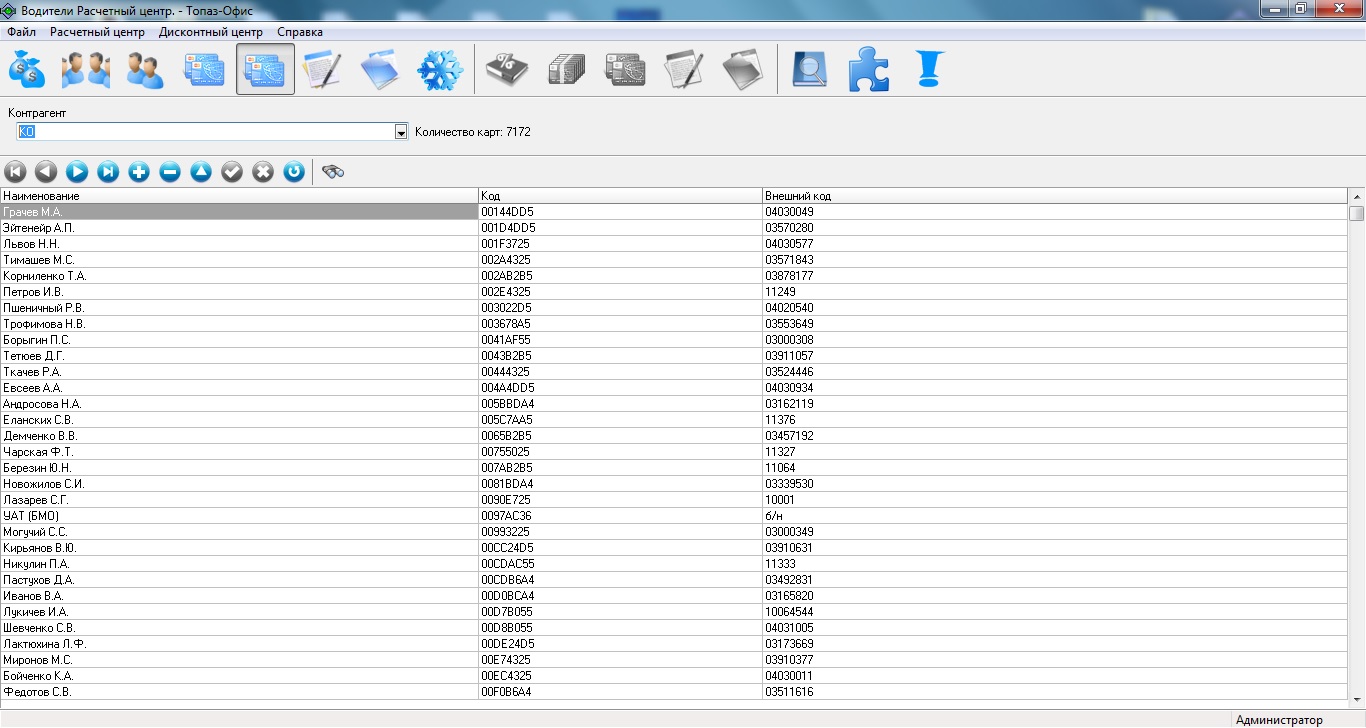Open the people icon beside the money bags
1366x728 pixels.
point(85,69)
